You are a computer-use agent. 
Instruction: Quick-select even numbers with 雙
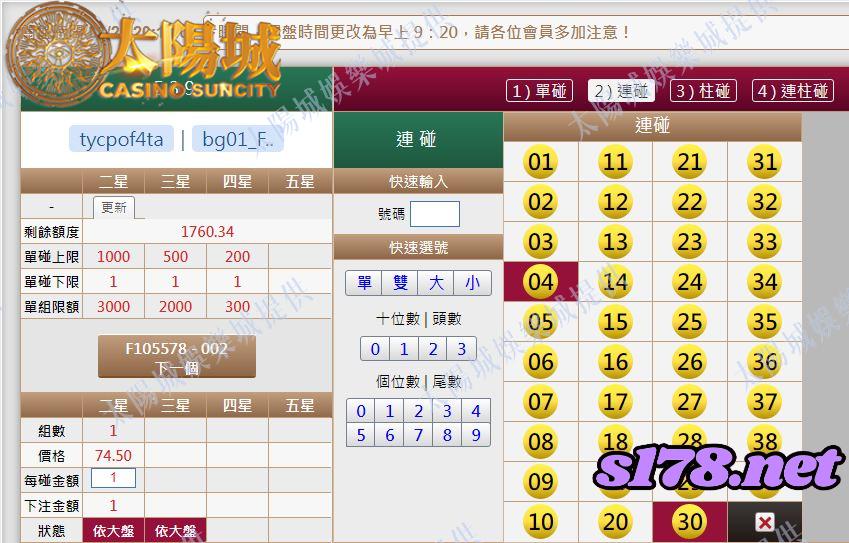[x=400, y=283]
